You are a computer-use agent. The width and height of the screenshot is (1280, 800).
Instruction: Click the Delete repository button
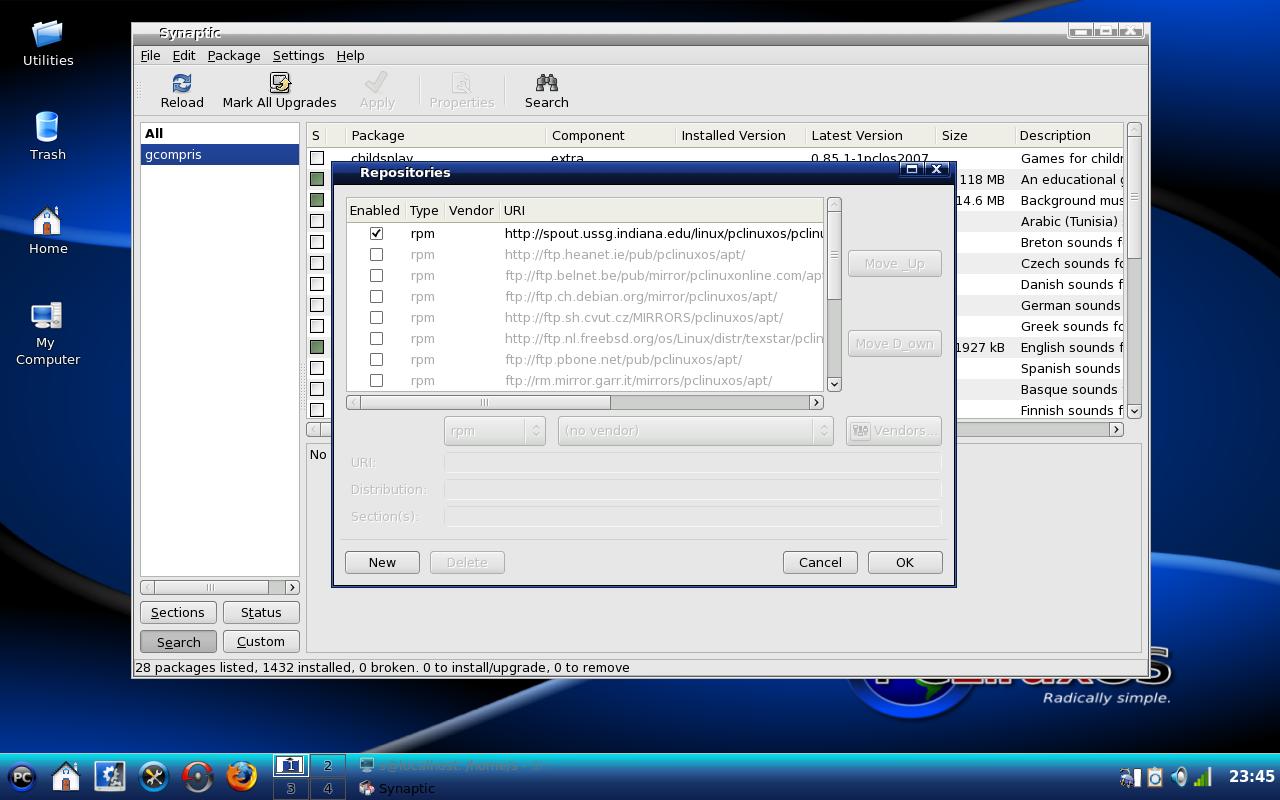click(x=467, y=562)
